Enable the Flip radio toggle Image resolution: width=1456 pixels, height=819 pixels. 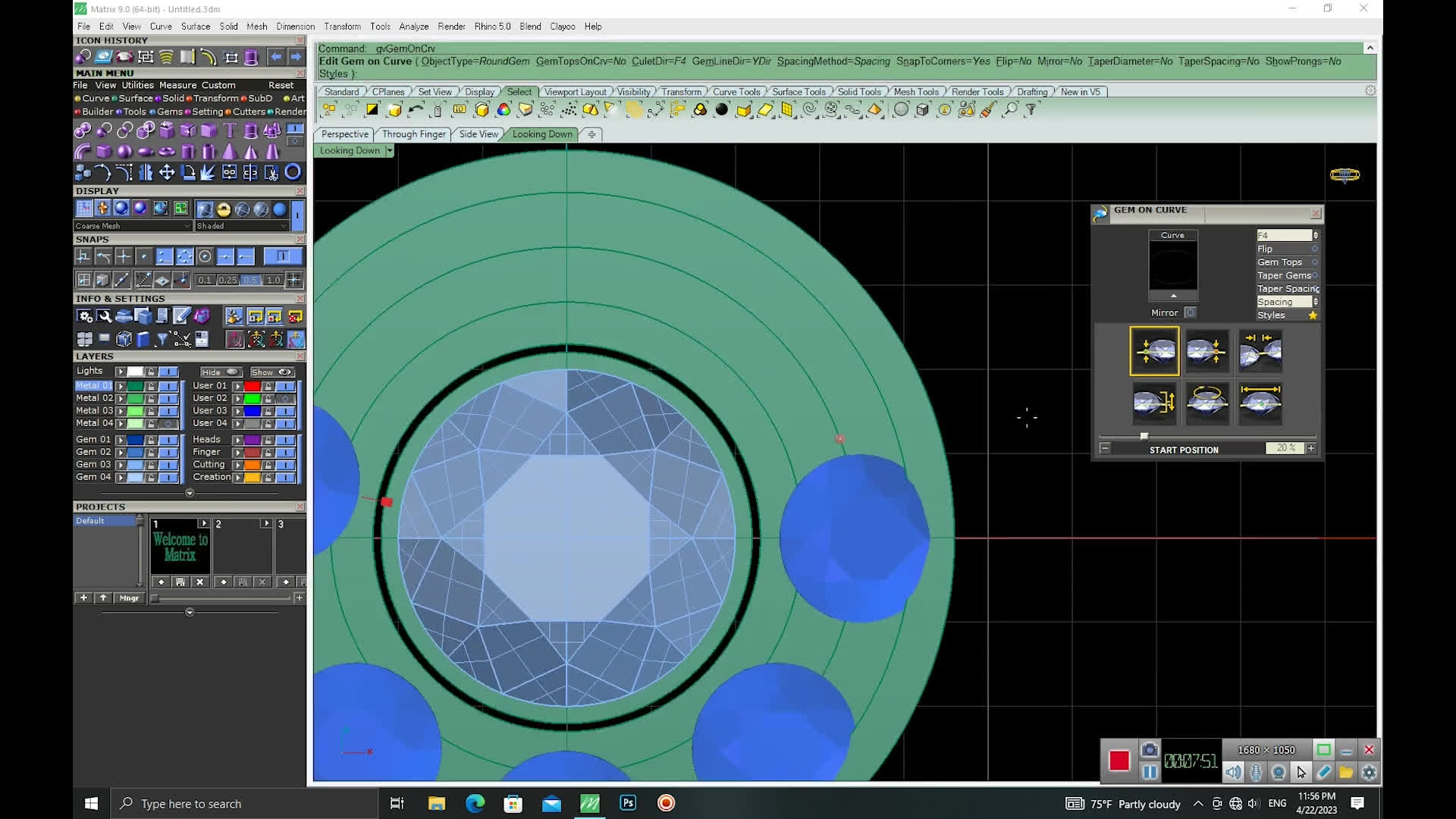tap(1314, 249)
